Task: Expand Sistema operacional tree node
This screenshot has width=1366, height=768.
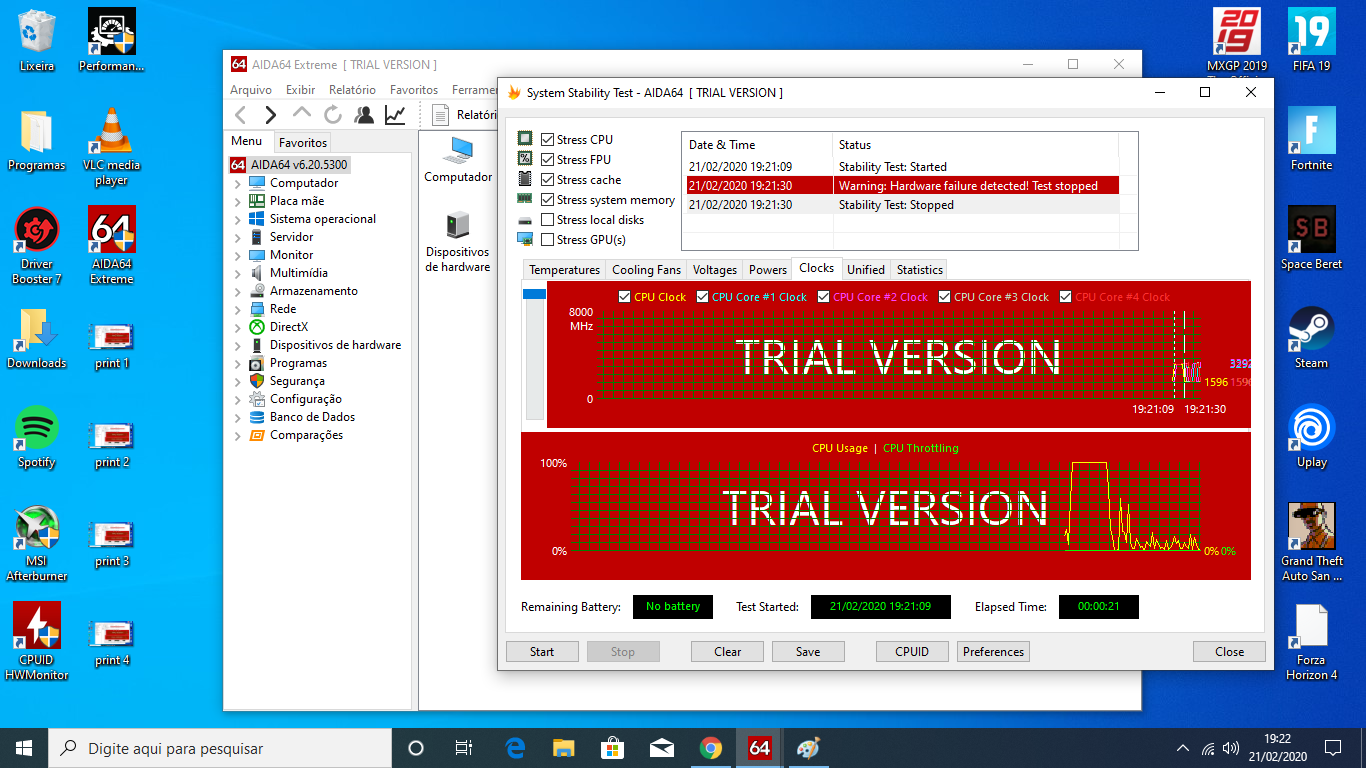Action: point(237,220)
